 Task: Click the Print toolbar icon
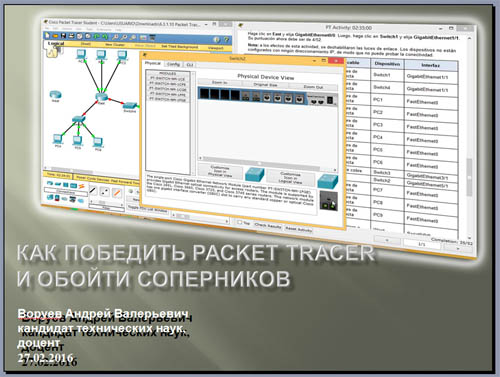[71, 36]
